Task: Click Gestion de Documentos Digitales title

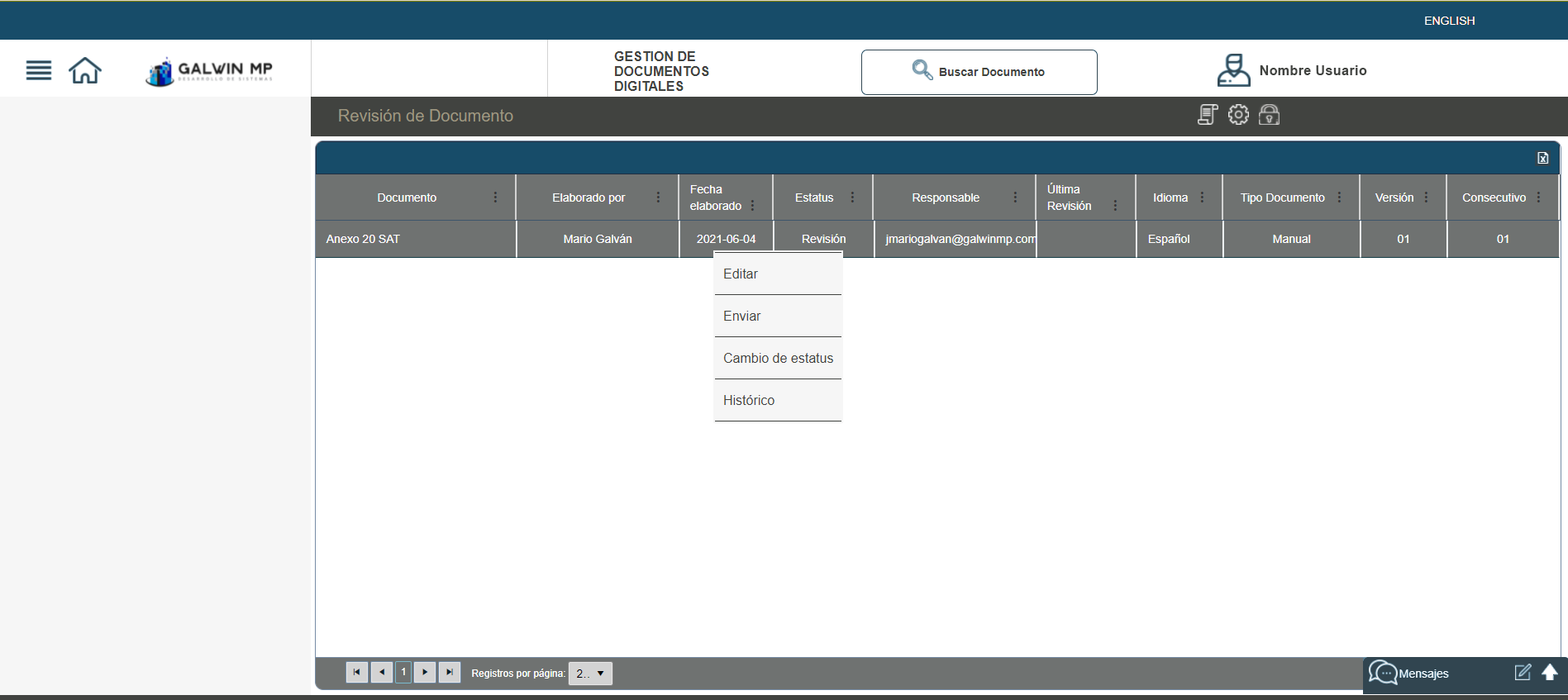Action: pos(661,71)
